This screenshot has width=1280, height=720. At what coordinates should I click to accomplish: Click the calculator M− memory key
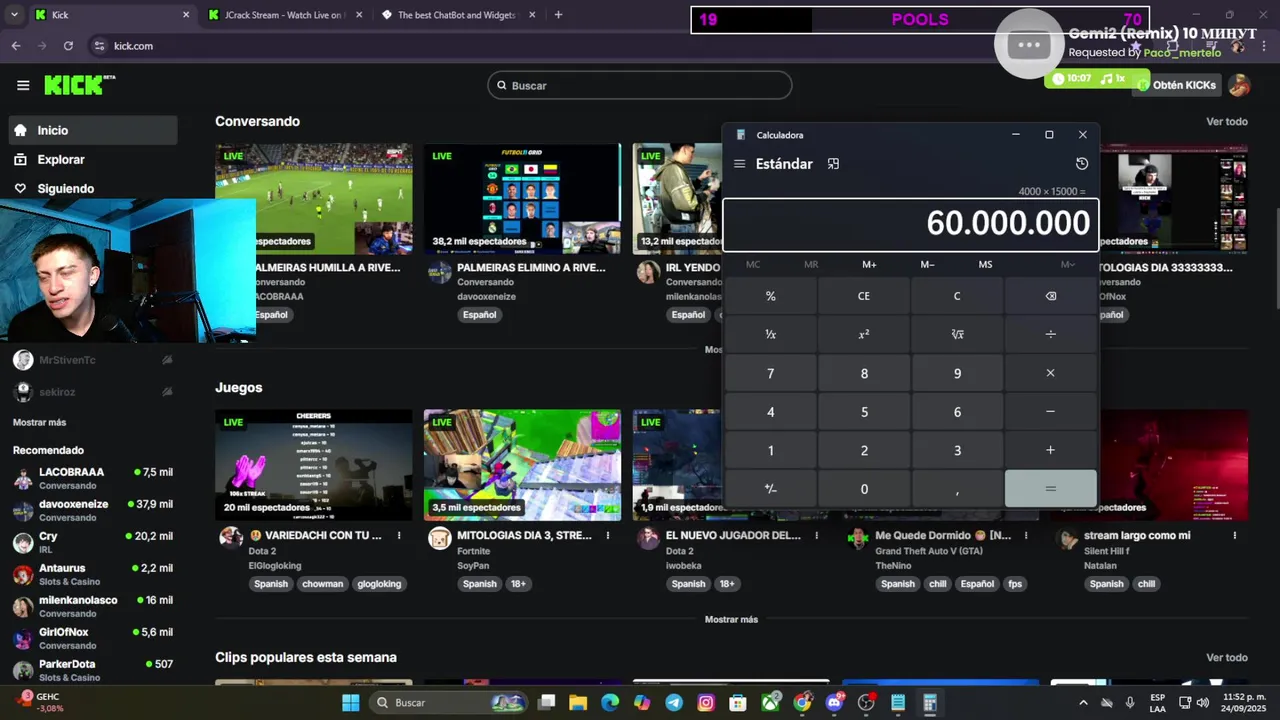tap(927, 265)
